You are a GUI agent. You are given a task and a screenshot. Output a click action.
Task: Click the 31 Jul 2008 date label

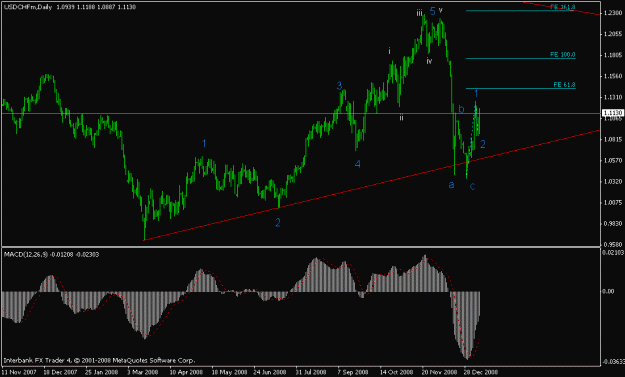point(311,372)
